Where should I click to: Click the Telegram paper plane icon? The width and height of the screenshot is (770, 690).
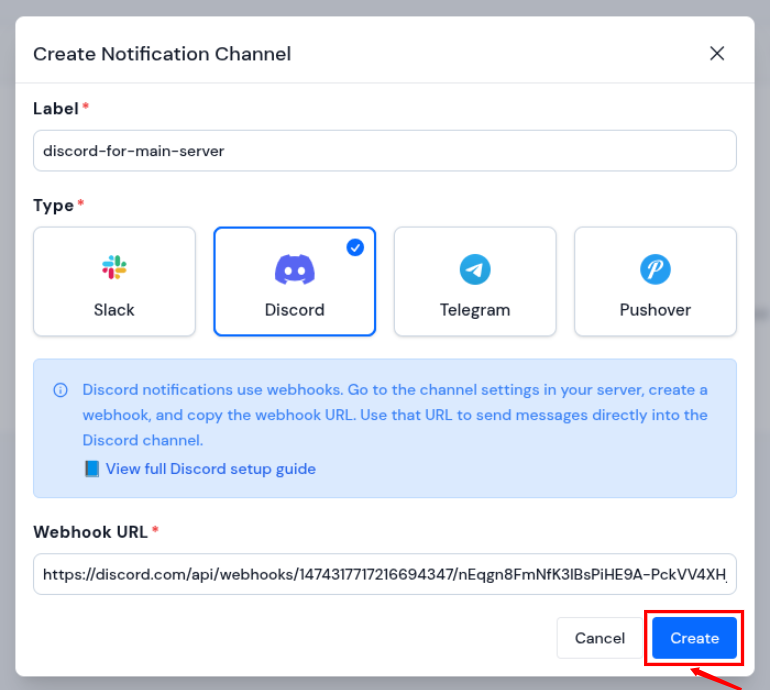[475, 269]
